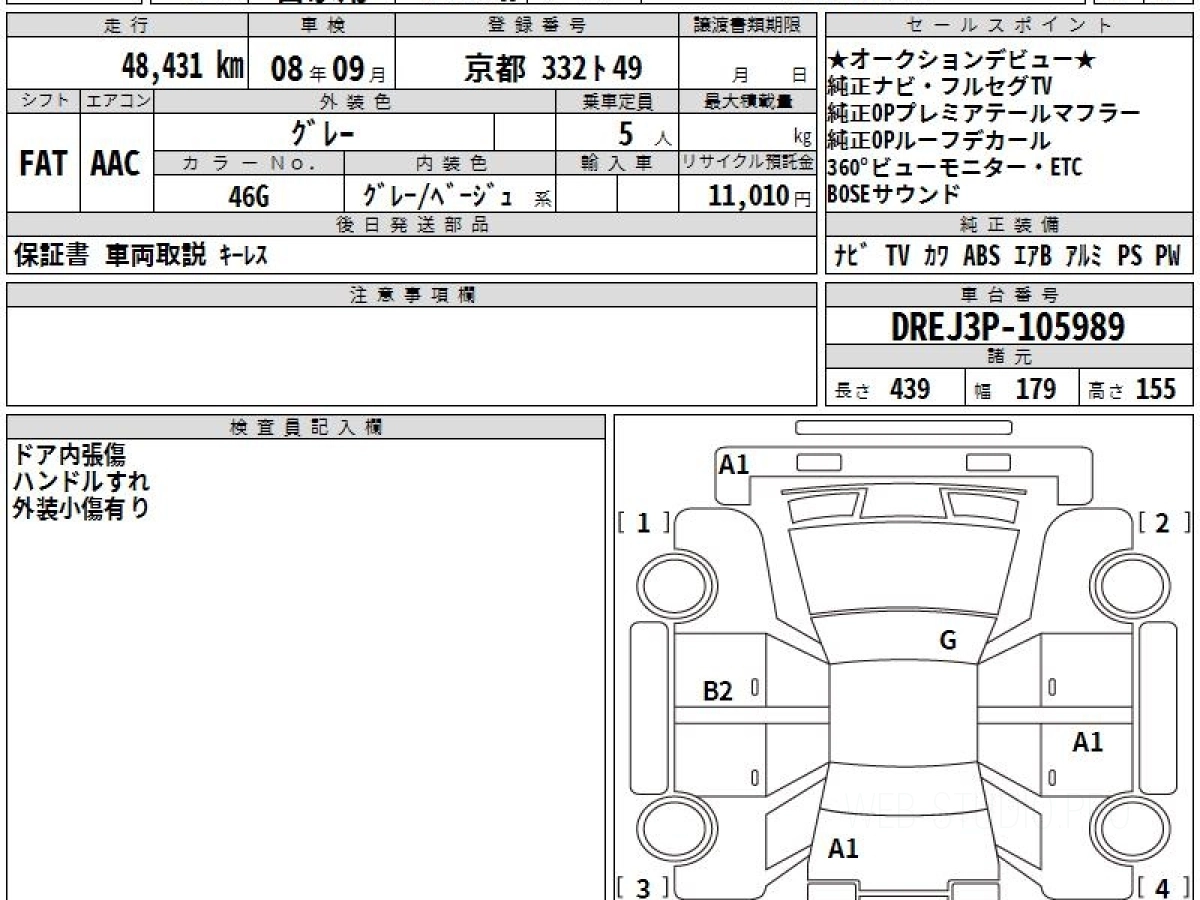Select the 譲渡書類期限 header

(747, 26)
